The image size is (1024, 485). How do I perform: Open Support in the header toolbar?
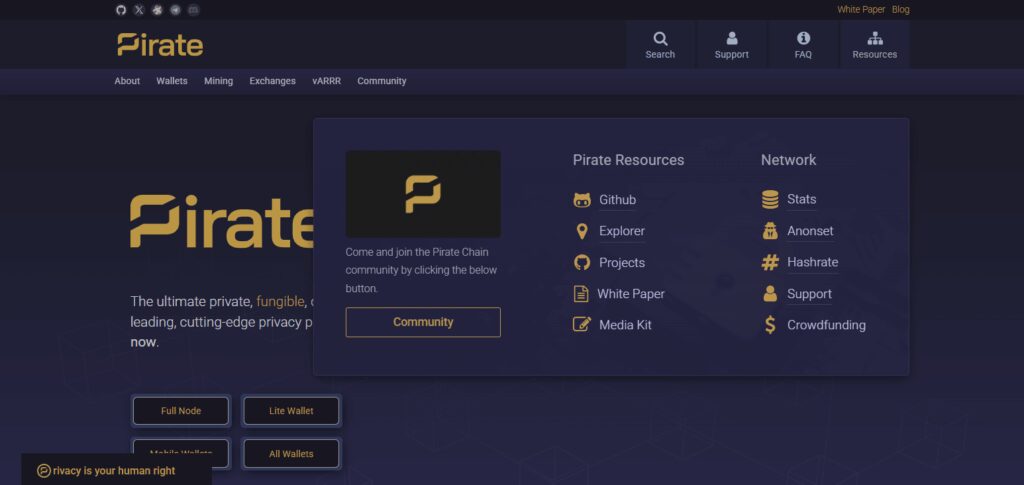pyautogui.click(x=731, y=44)
